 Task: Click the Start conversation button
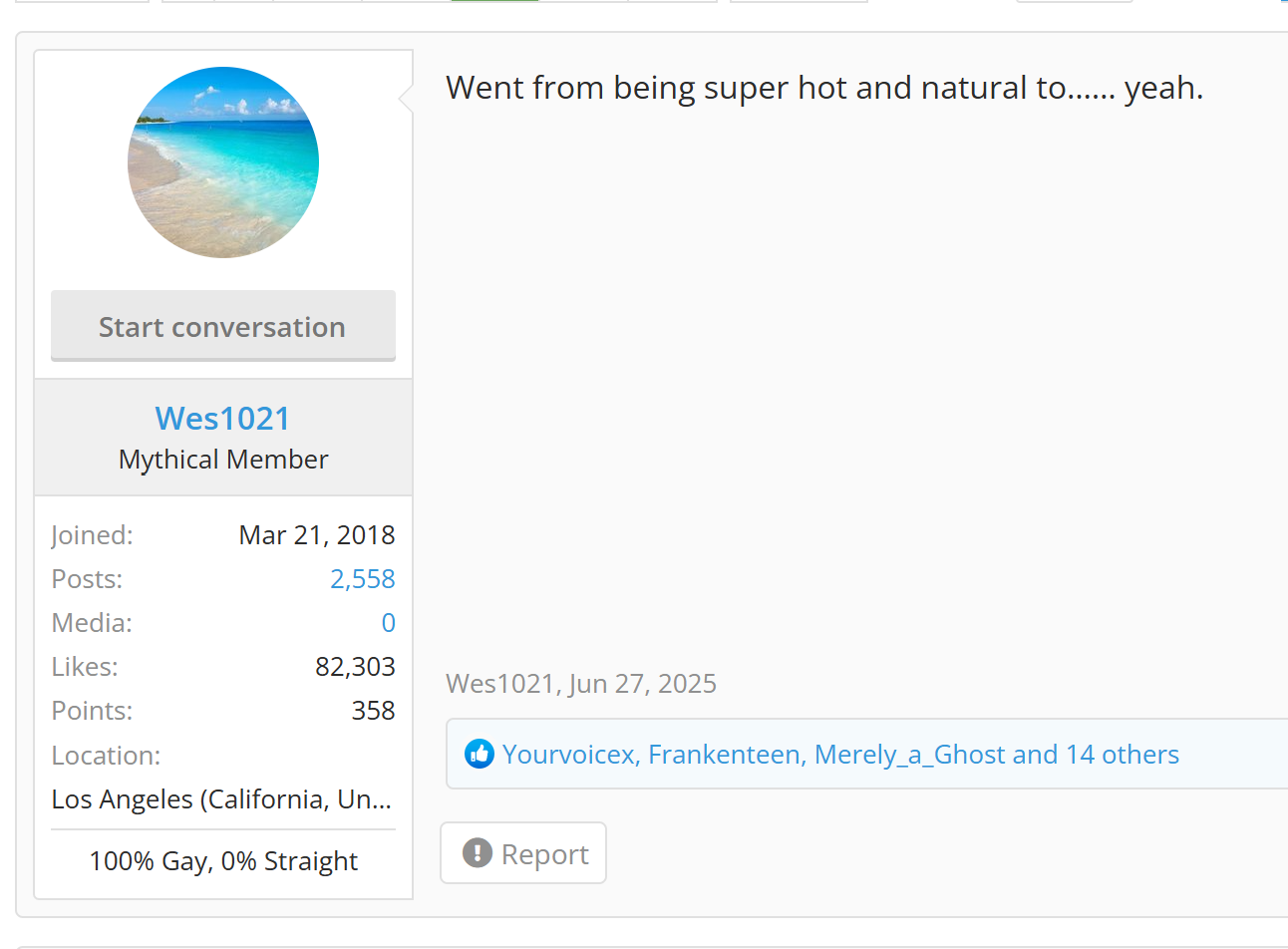[x=223, y=326]
